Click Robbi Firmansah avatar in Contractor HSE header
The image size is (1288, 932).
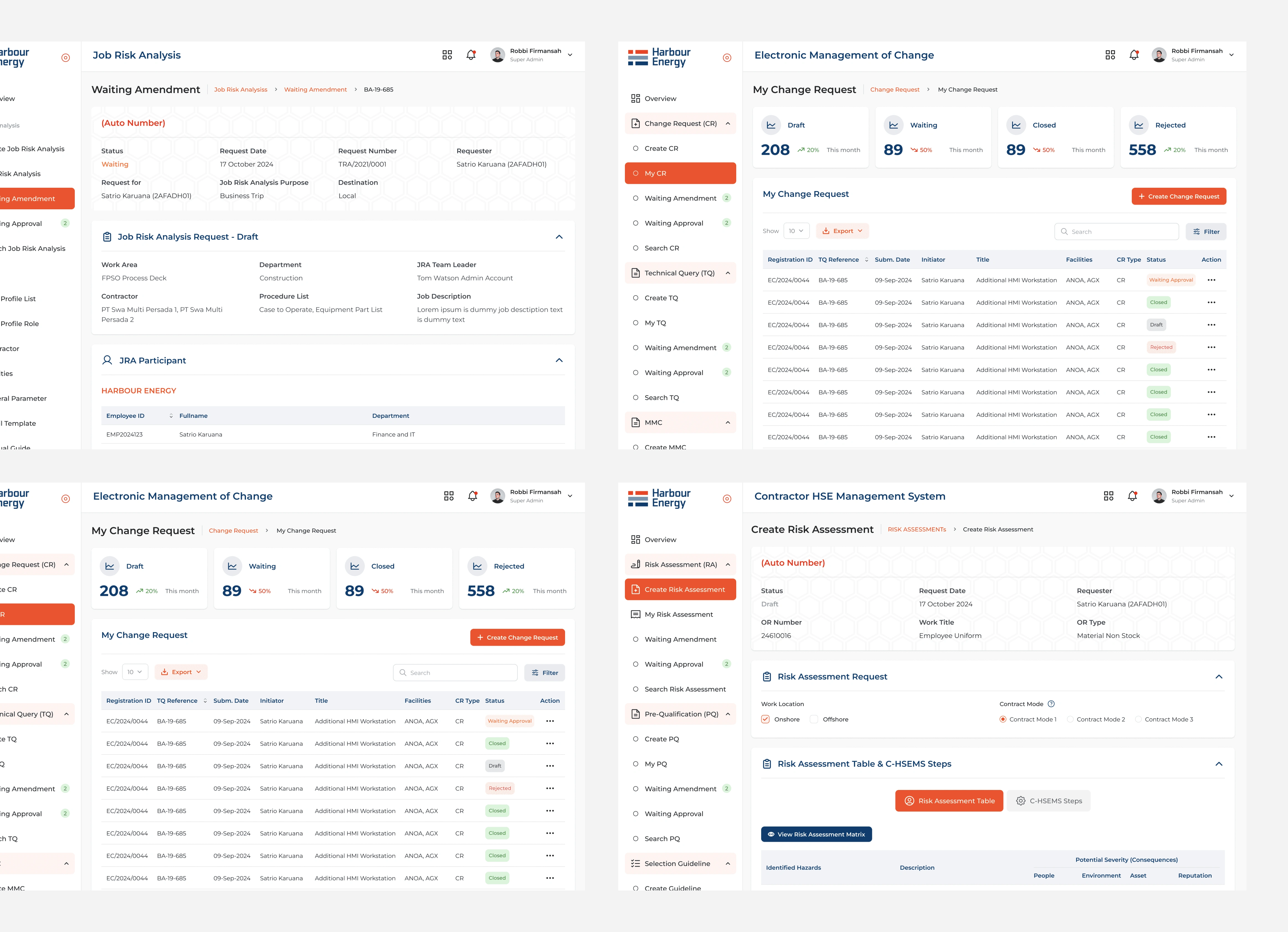click(x=1159, y=496)
